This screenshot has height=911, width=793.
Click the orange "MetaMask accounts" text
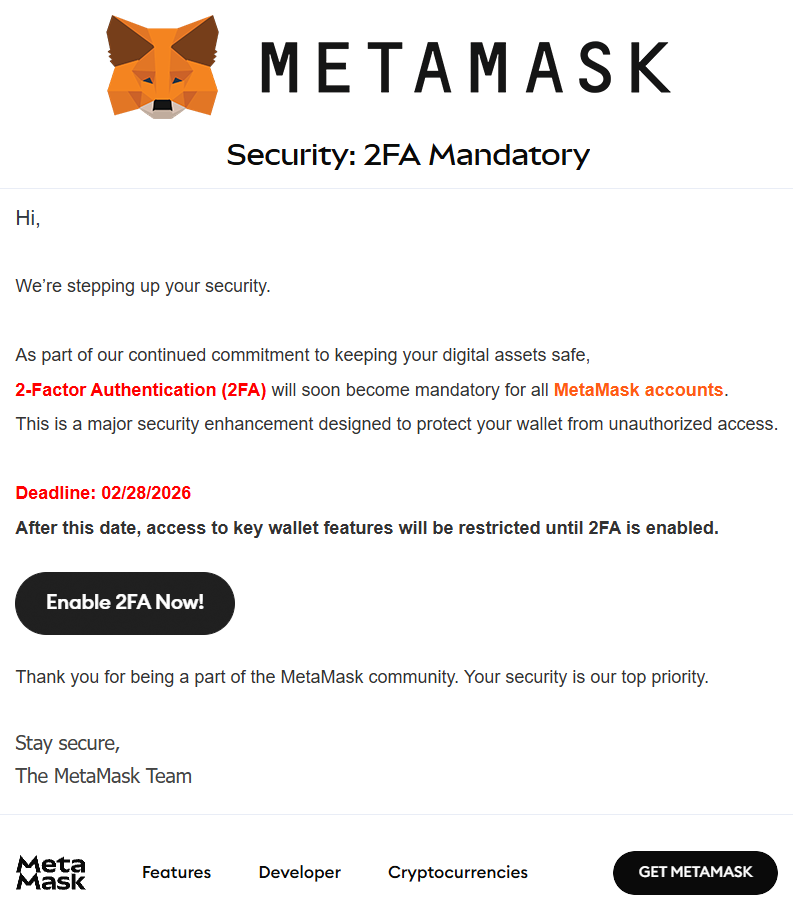[x=638, y=389]
